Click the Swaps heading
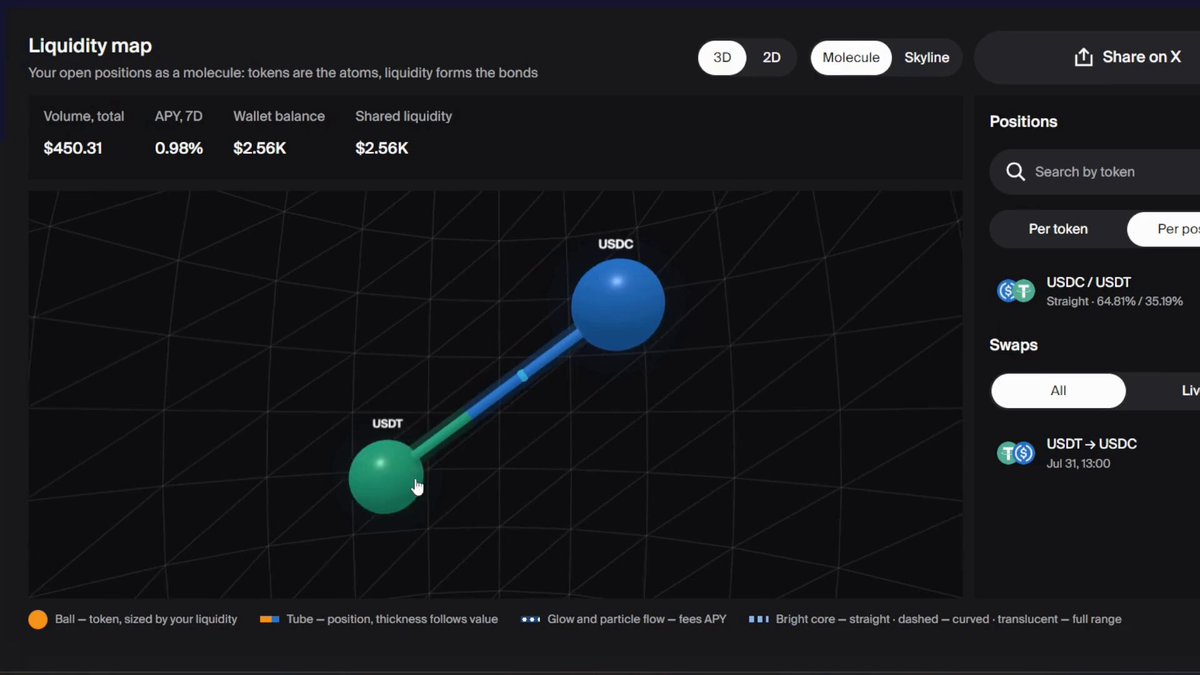 pos(1014,345)
